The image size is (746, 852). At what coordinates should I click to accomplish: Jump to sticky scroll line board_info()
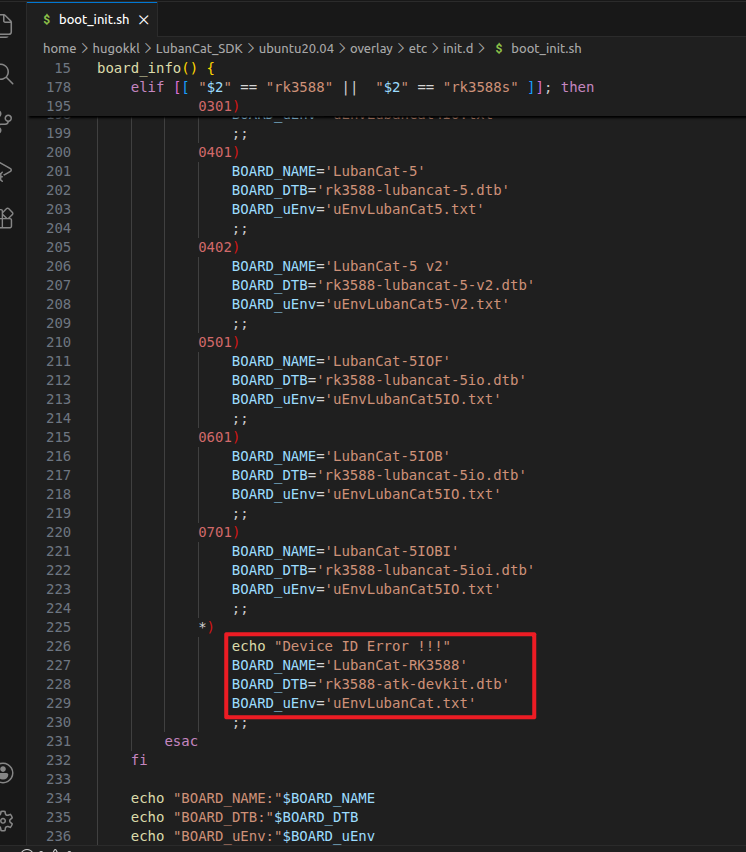coord(155,68)
